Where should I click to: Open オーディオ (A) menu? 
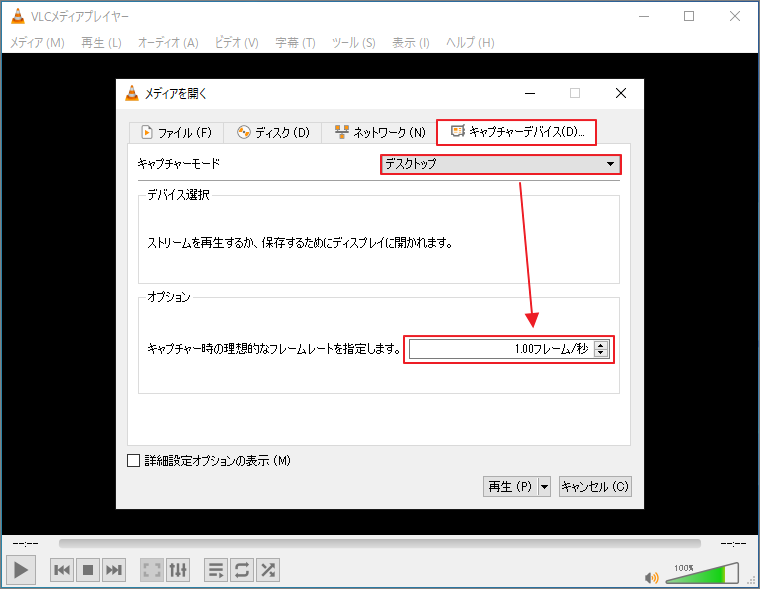click(x=168, y=43)
